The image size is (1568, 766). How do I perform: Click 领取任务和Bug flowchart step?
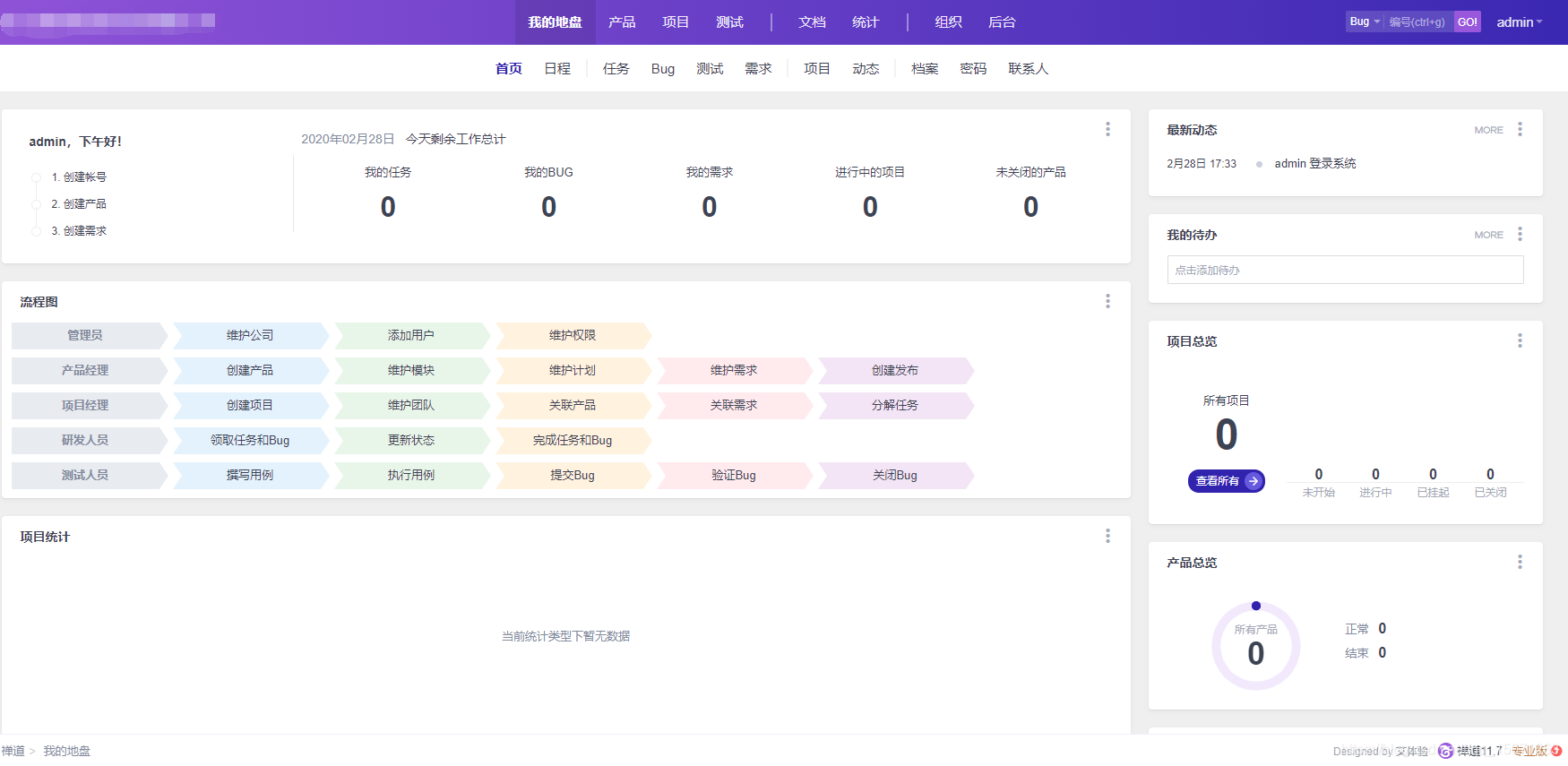point(250,440)
